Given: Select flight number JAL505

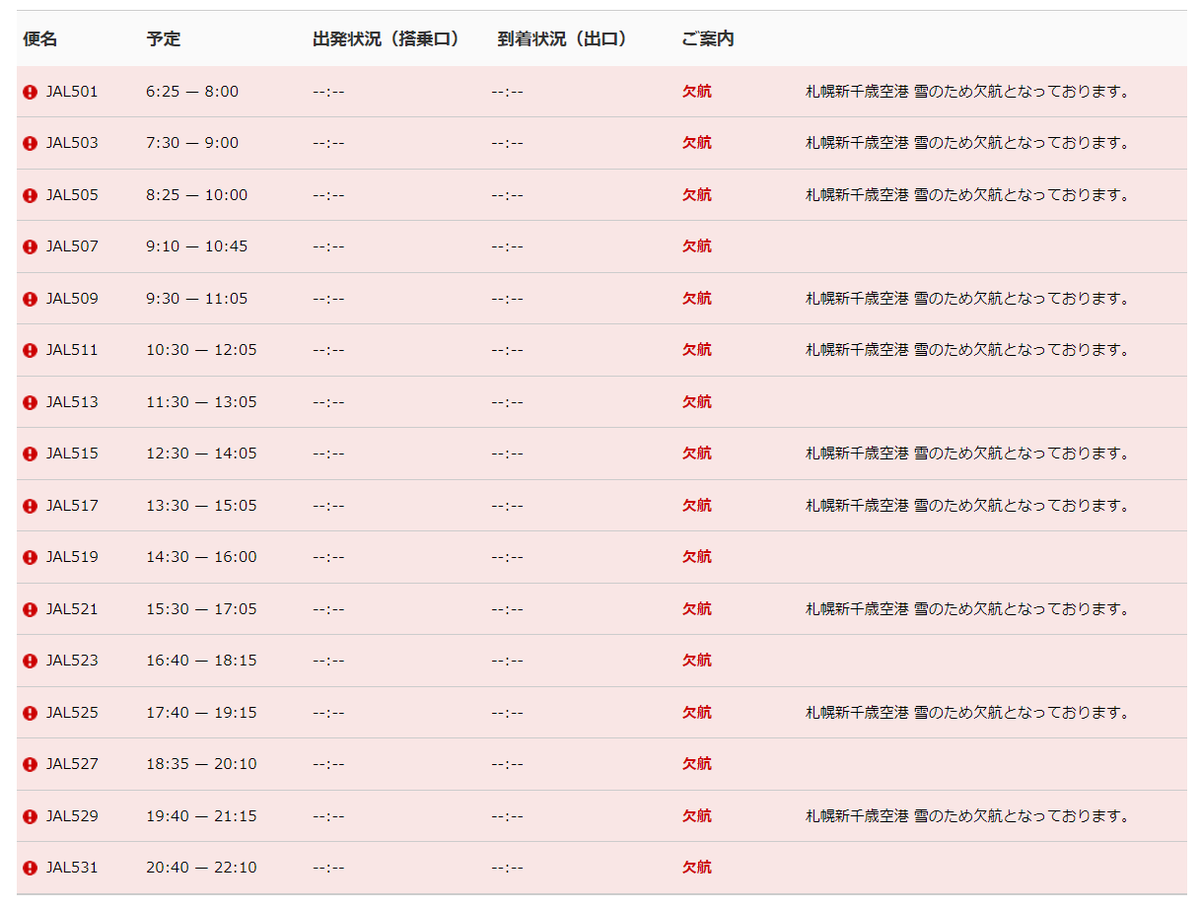Looking at the screenshot, I should point(72,195).
